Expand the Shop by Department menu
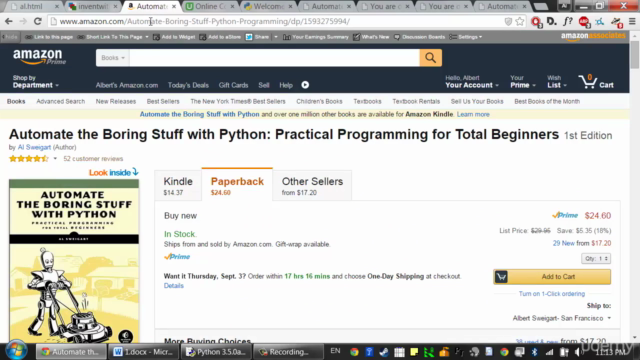Screen dimensions: 640x360 point(36,82)
